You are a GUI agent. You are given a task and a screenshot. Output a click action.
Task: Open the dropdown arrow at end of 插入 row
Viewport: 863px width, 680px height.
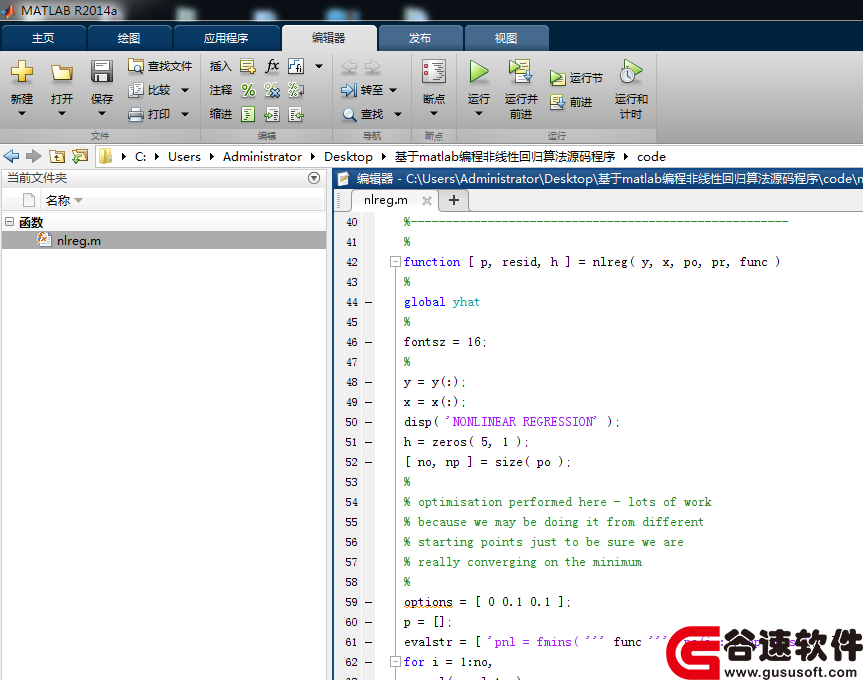click(x=319, y=67)
